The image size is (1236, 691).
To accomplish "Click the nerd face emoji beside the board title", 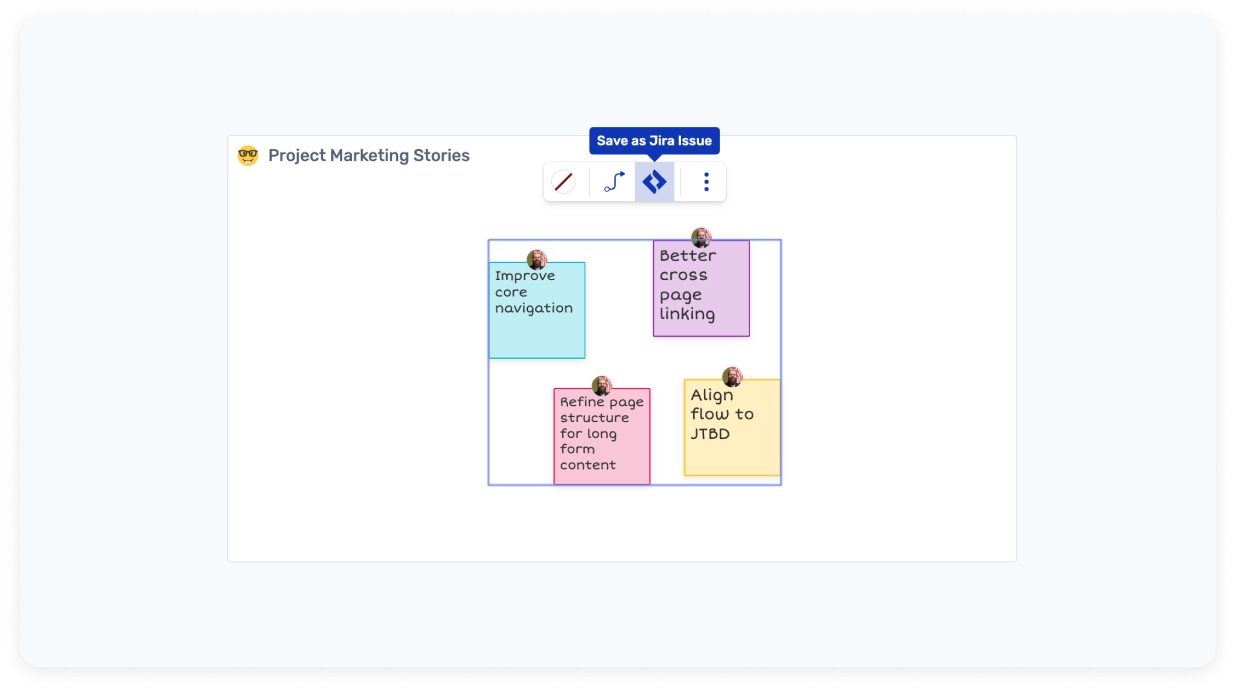I will click(248, 156).
